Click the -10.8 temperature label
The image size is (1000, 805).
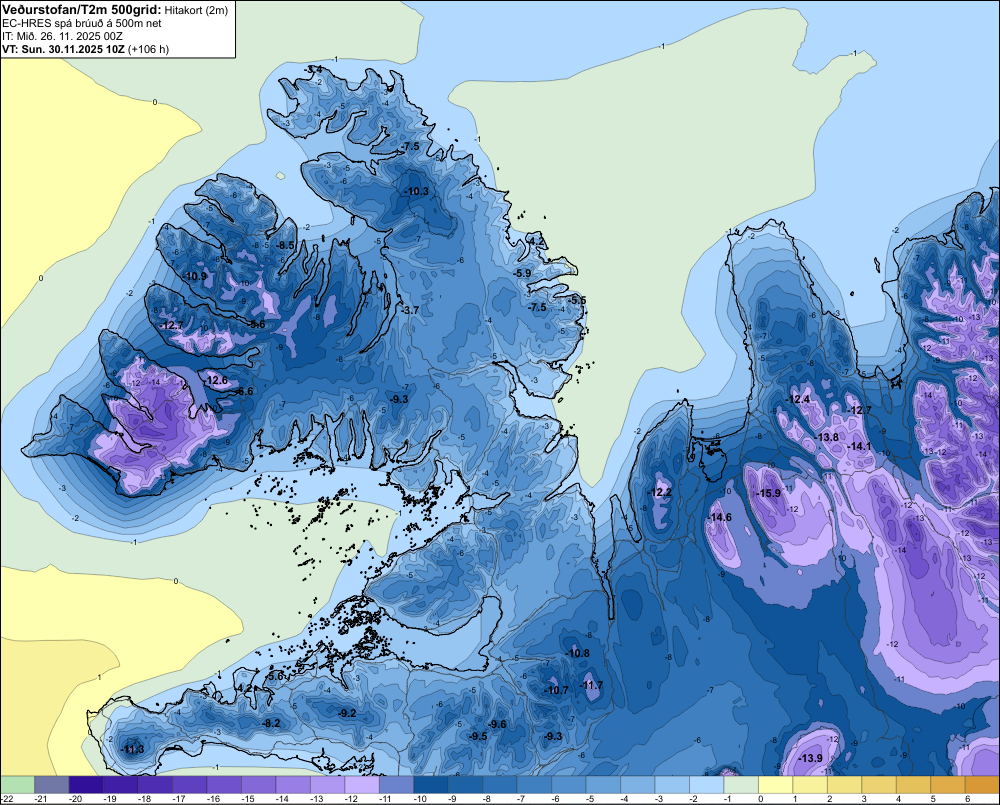pyautogui.click(x=577, y=653)
